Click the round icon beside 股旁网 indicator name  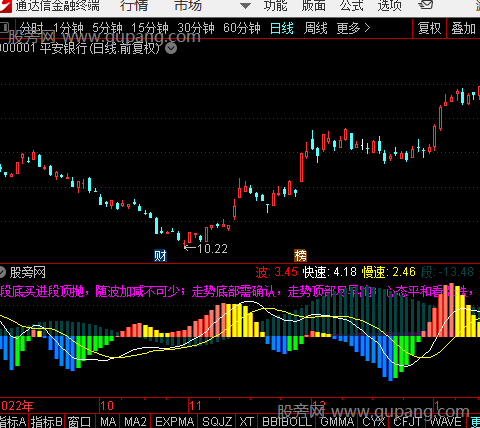(x=3, y=272)
